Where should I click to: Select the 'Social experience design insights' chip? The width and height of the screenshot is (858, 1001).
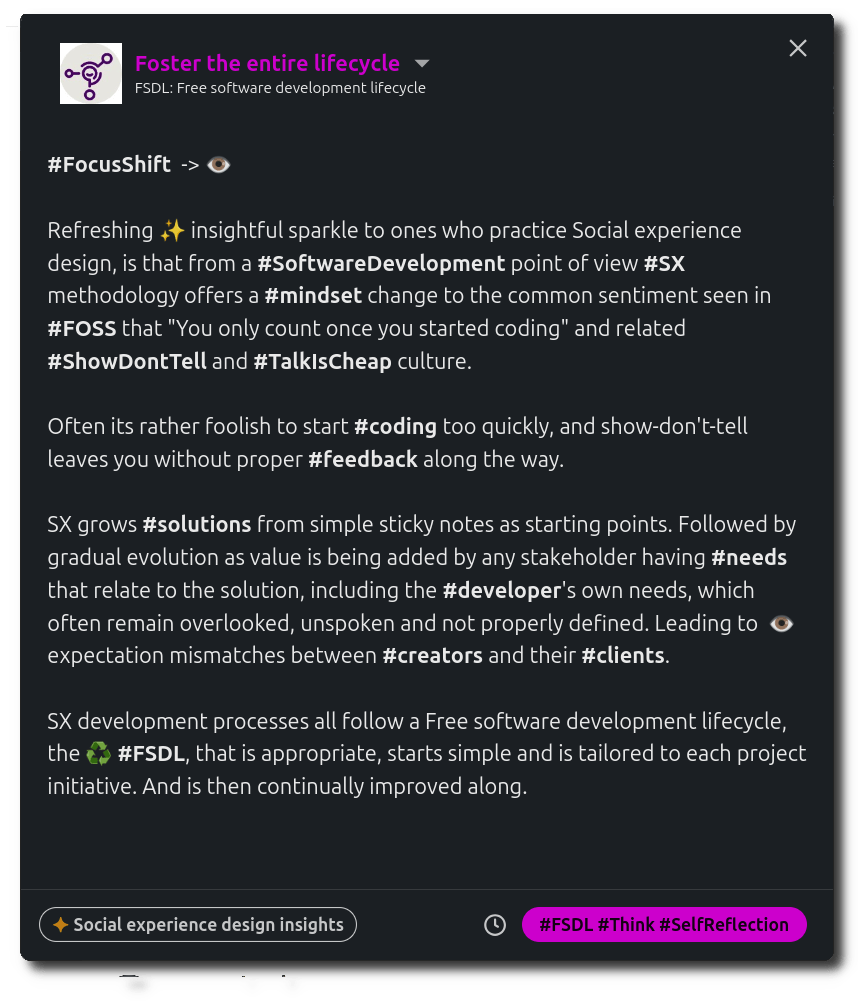[198, 925]
